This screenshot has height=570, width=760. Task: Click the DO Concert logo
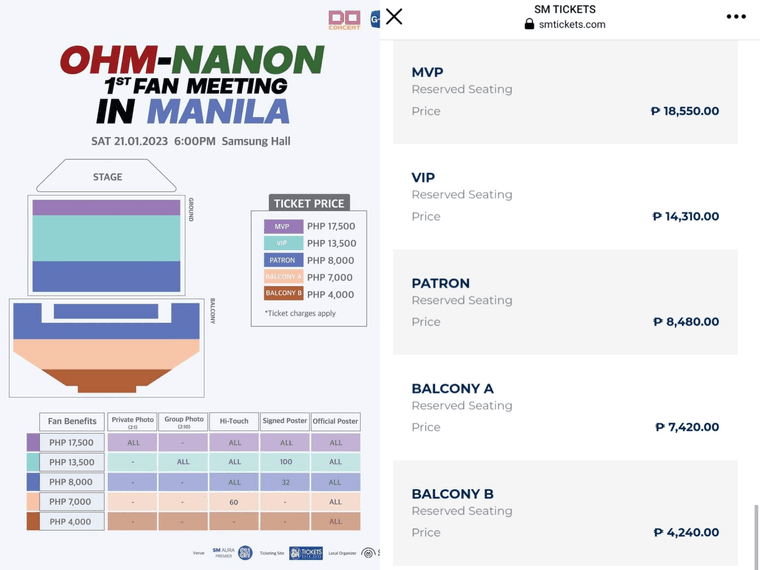(x=344, y=19)
